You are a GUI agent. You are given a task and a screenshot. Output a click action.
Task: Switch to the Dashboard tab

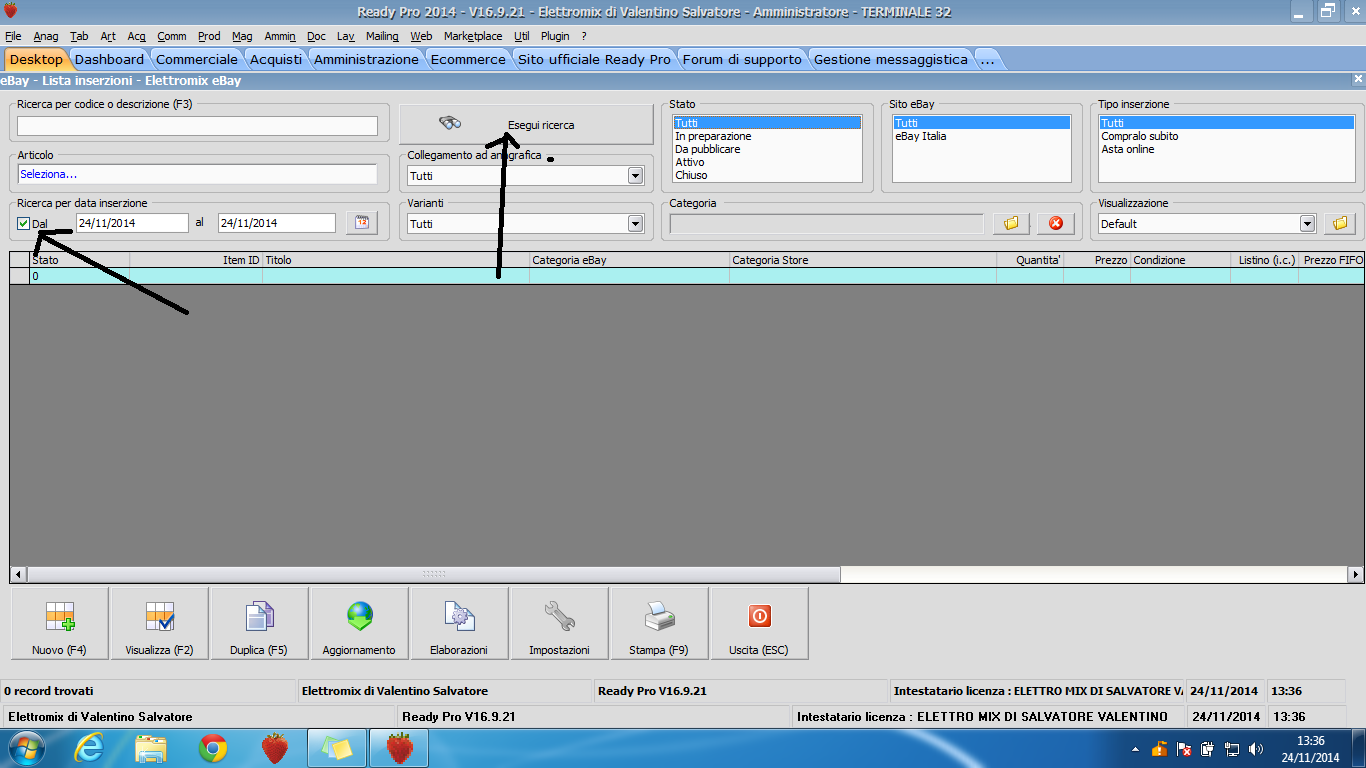coord(109,59)
